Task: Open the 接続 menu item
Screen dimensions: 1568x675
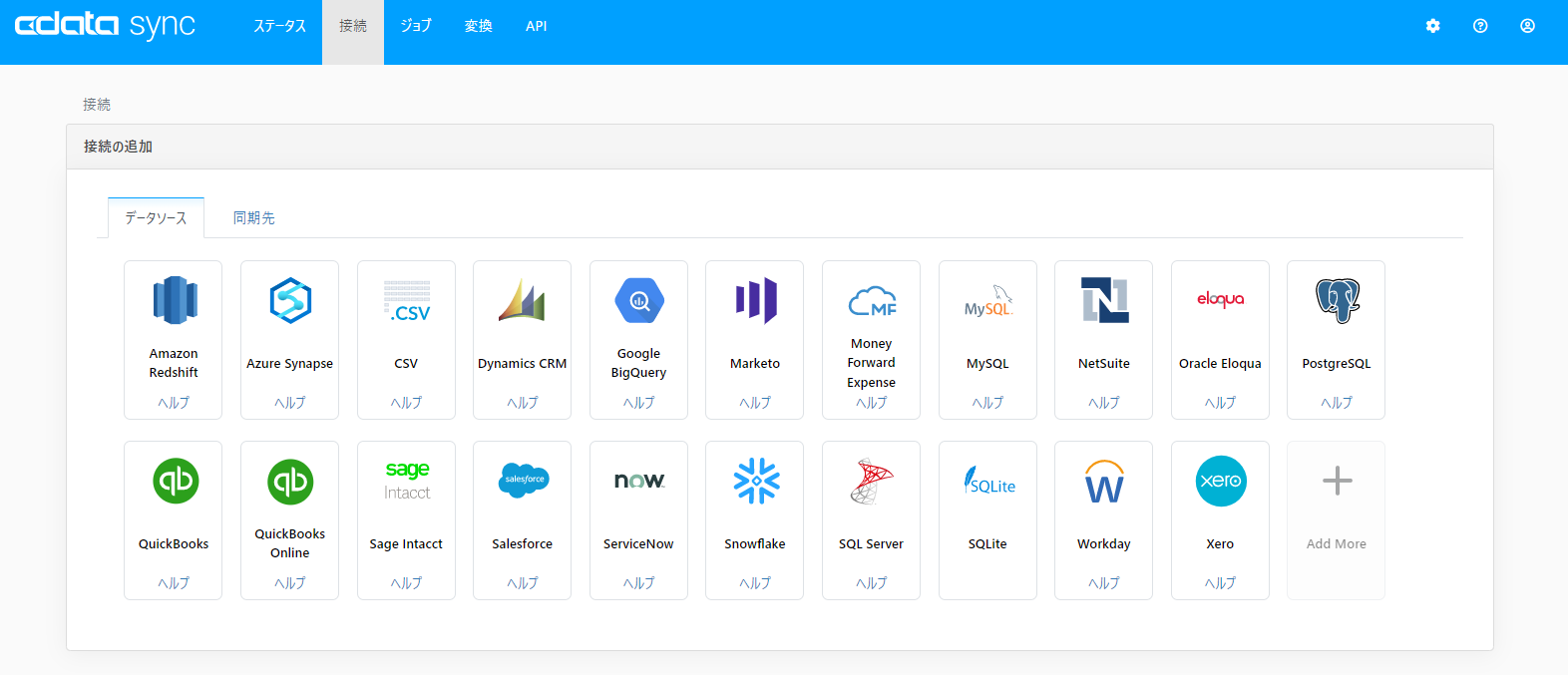Action: pos(353,26)
